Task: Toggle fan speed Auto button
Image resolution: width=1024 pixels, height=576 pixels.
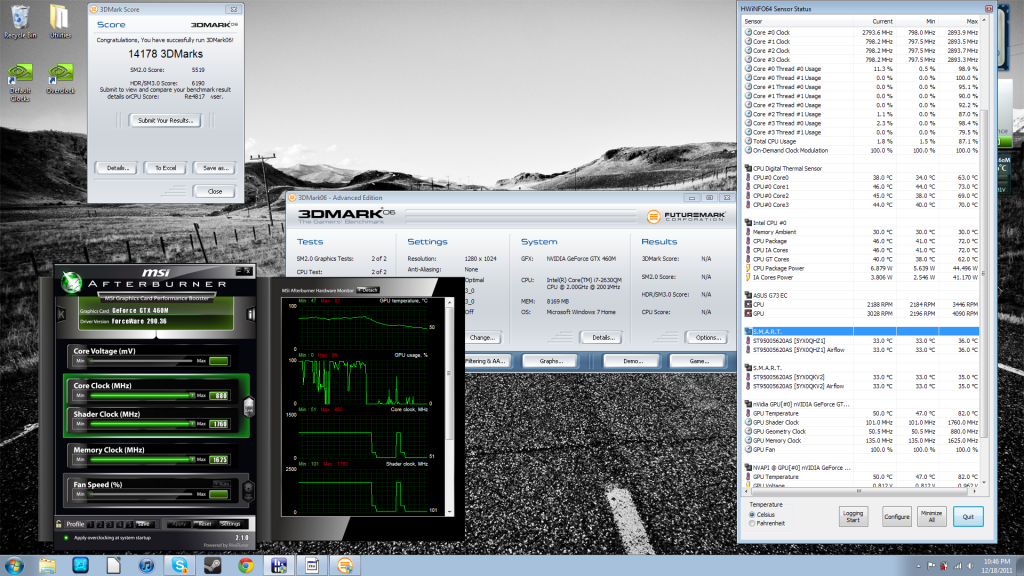Action: coord(221,483)
